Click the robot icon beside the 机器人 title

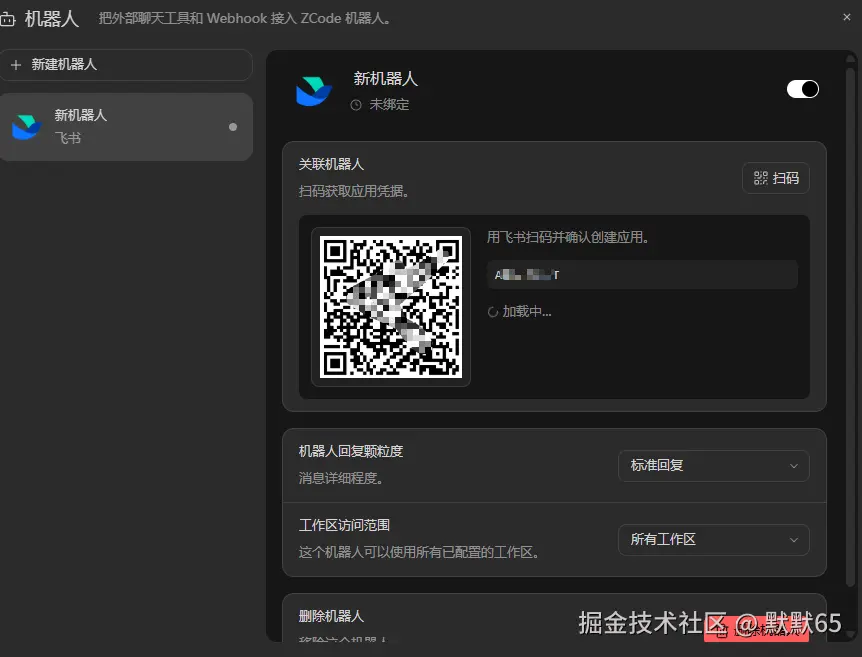click(x=7, y=20)
